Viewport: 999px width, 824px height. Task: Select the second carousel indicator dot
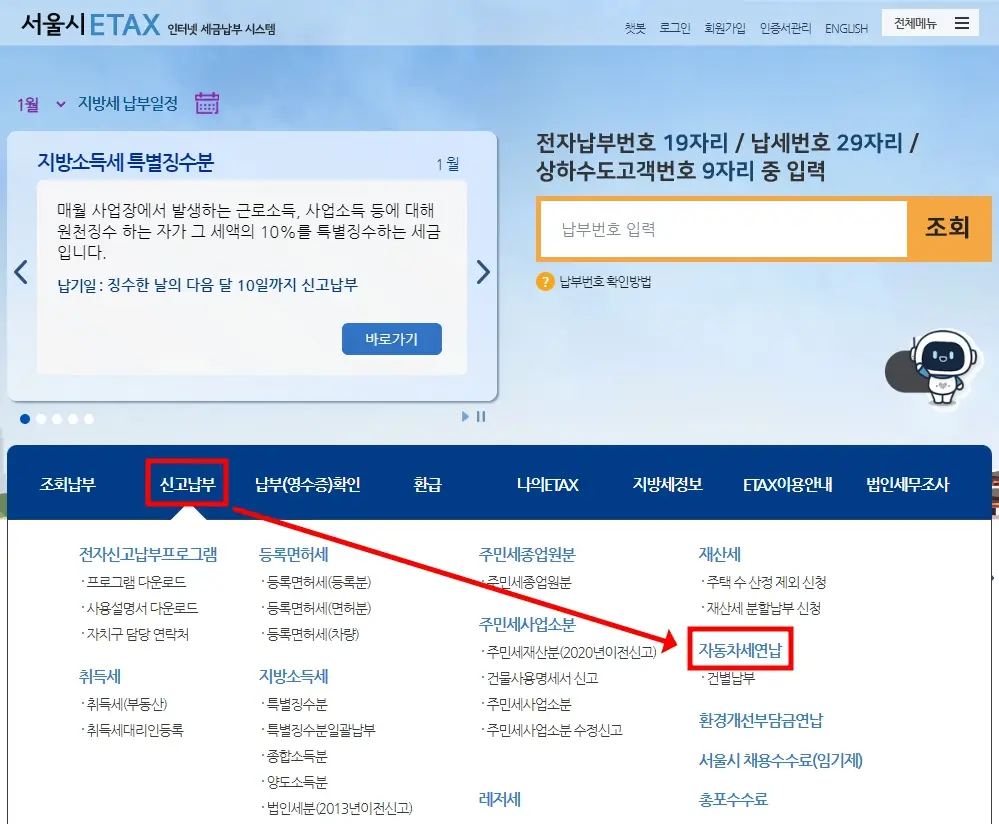41,420
